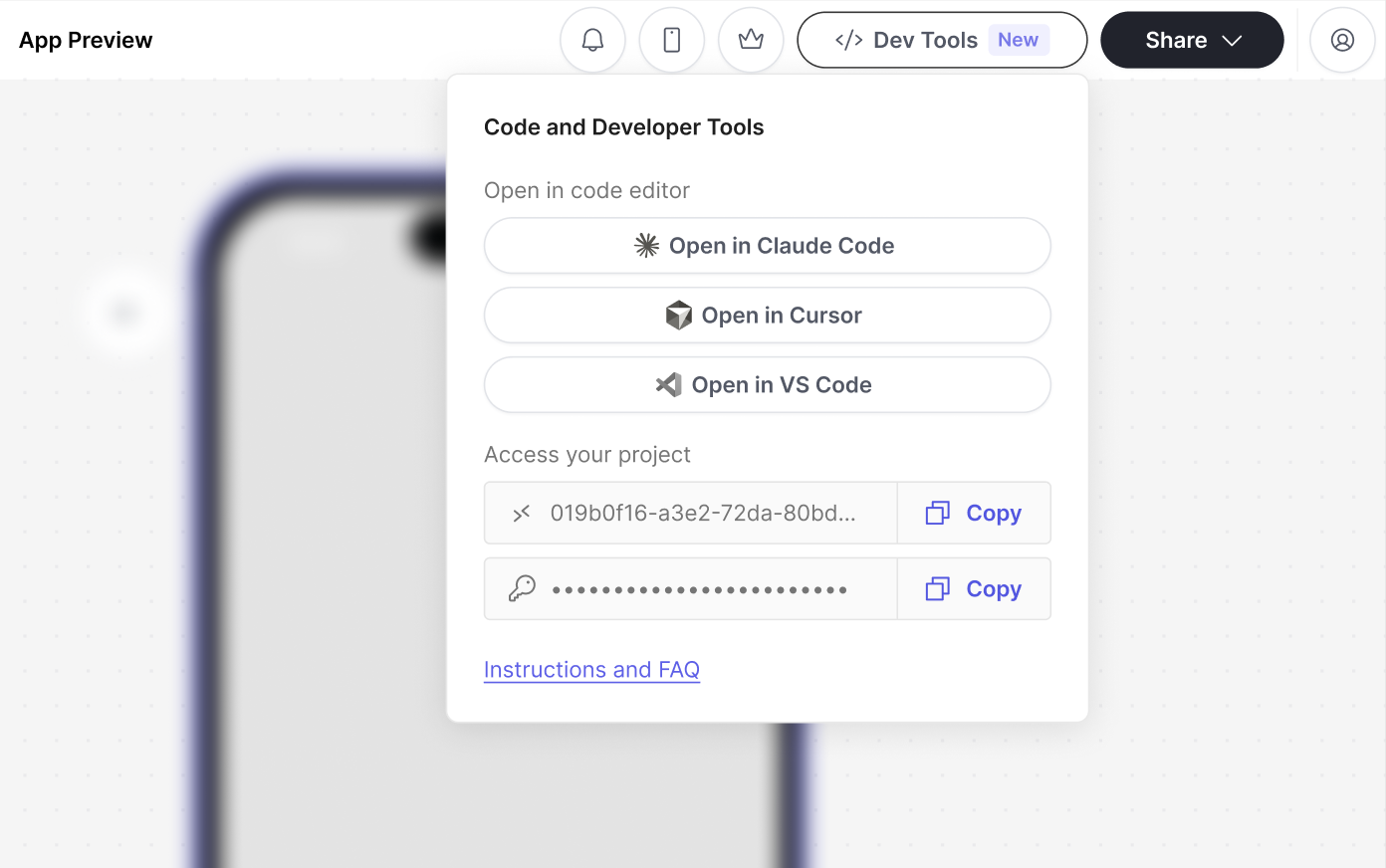Open the Instructions and FAQ link

pyautogui.click(x=591, y=669)
